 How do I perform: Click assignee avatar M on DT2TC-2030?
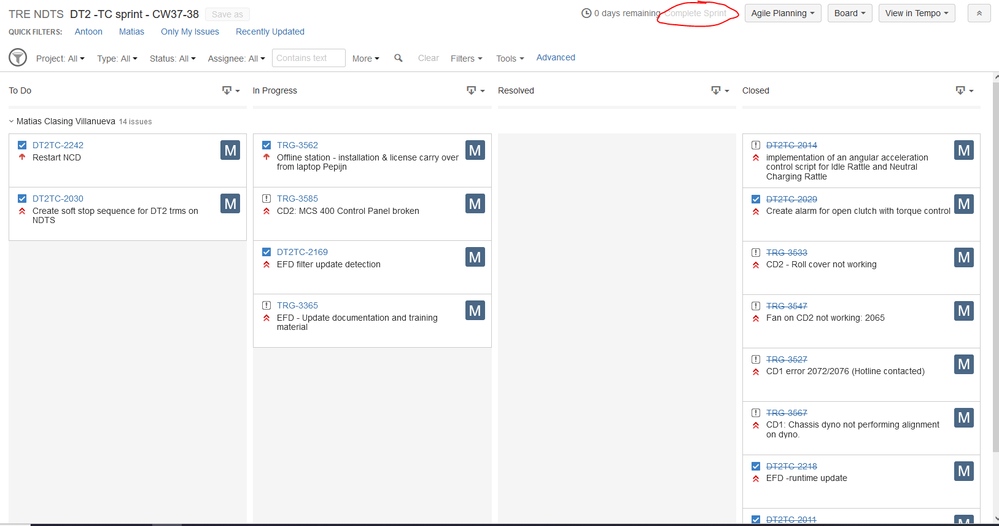tap(230, 204)
